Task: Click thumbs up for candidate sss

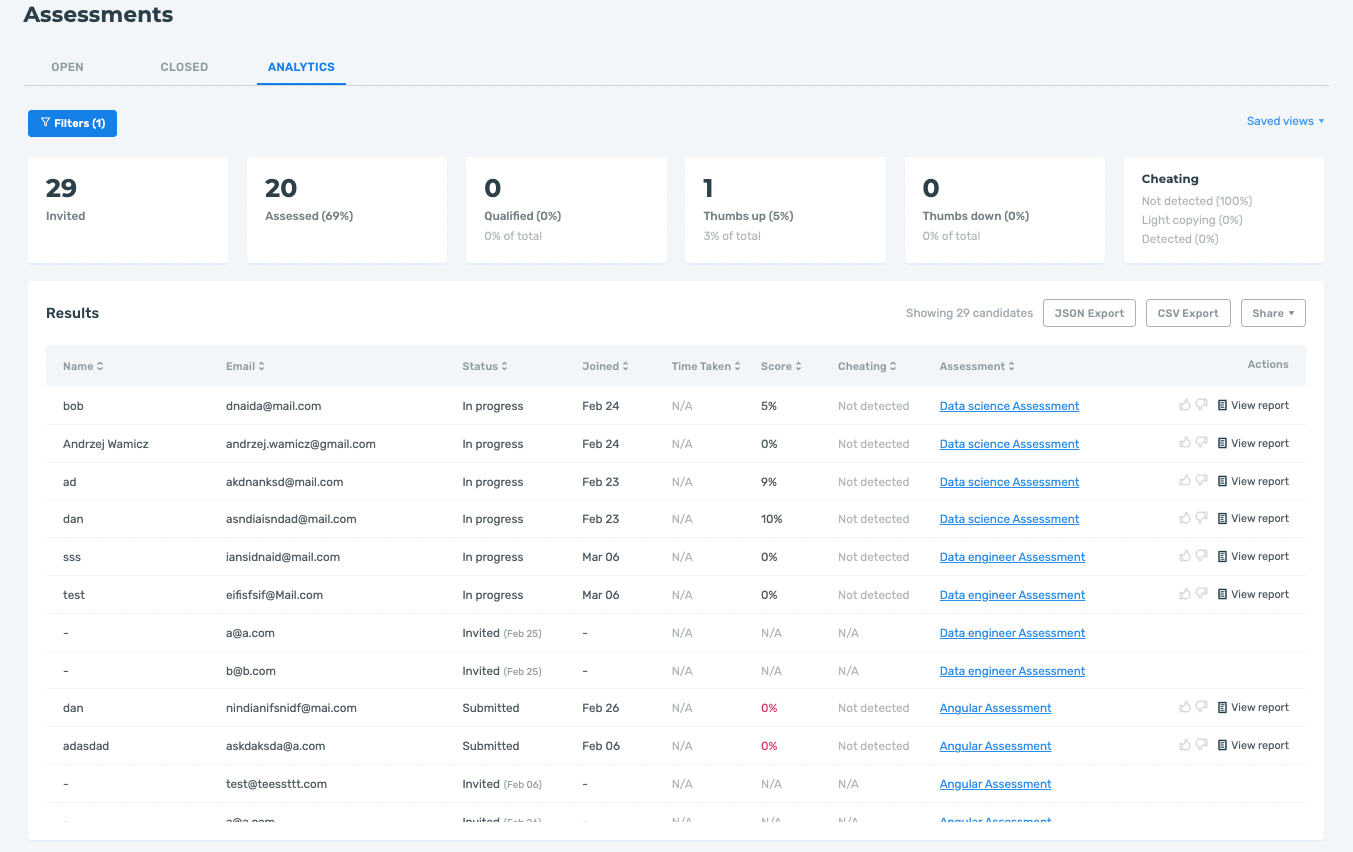Action: [x=1185, y=556]
